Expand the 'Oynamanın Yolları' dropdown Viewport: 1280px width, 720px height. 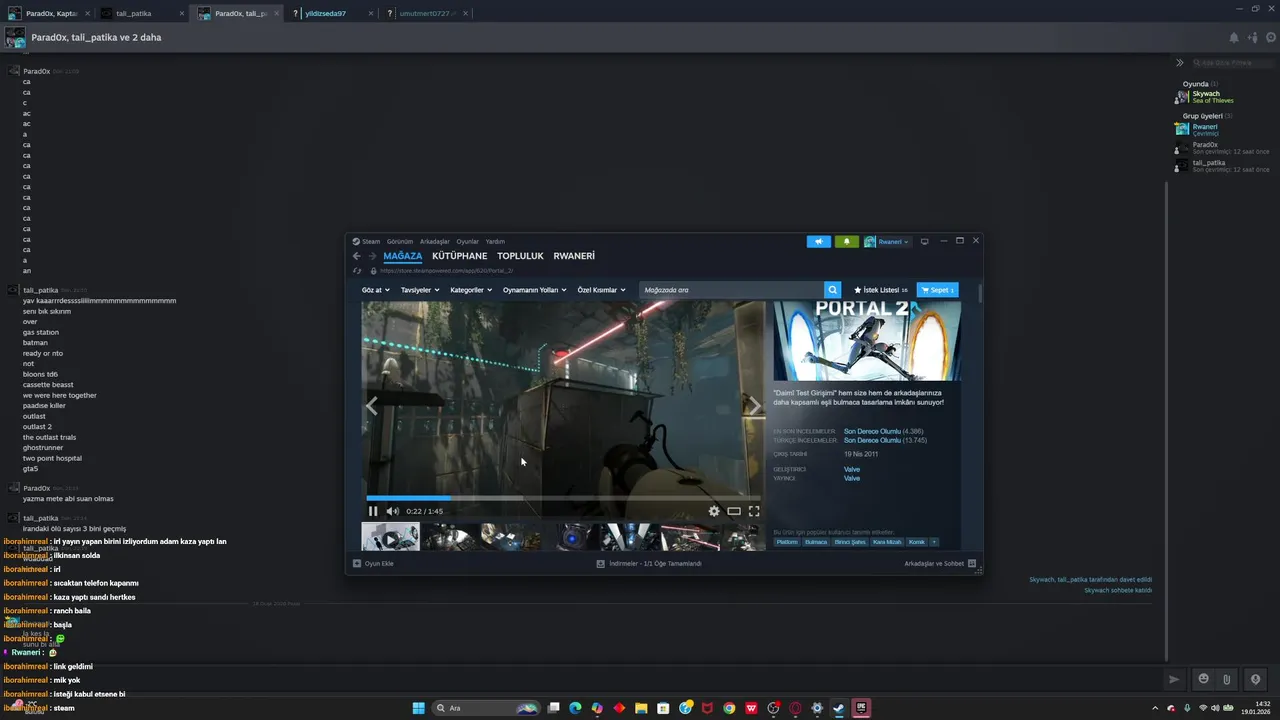tap(534, 290)
